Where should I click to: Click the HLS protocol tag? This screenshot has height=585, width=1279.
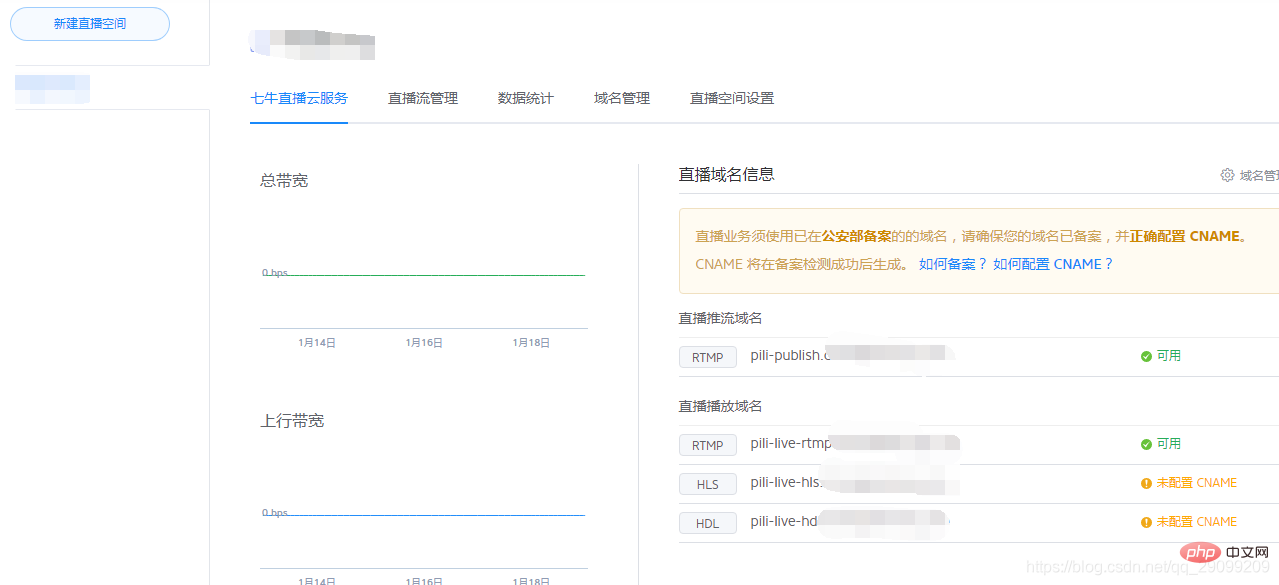click(x=707, y=483)
